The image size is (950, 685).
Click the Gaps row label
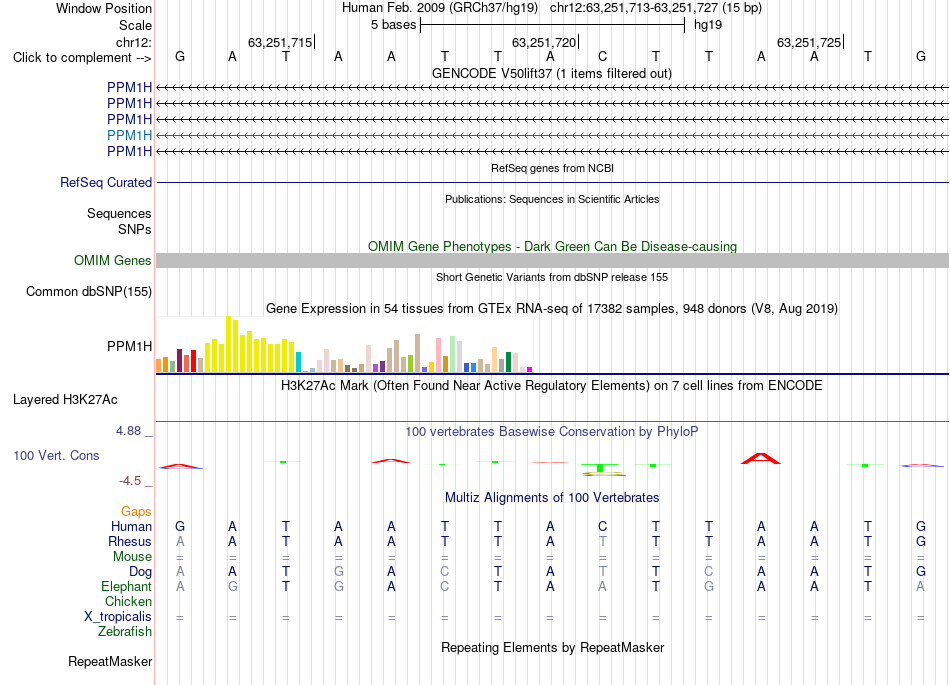[136, 512]
